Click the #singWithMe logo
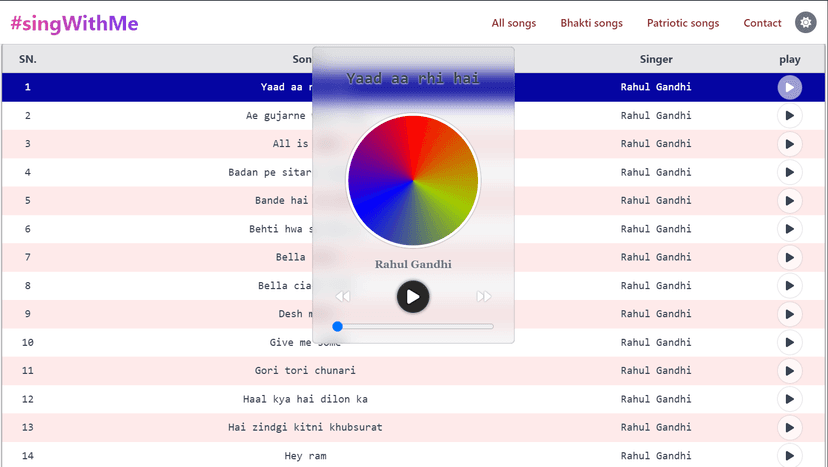 point(74,23)
